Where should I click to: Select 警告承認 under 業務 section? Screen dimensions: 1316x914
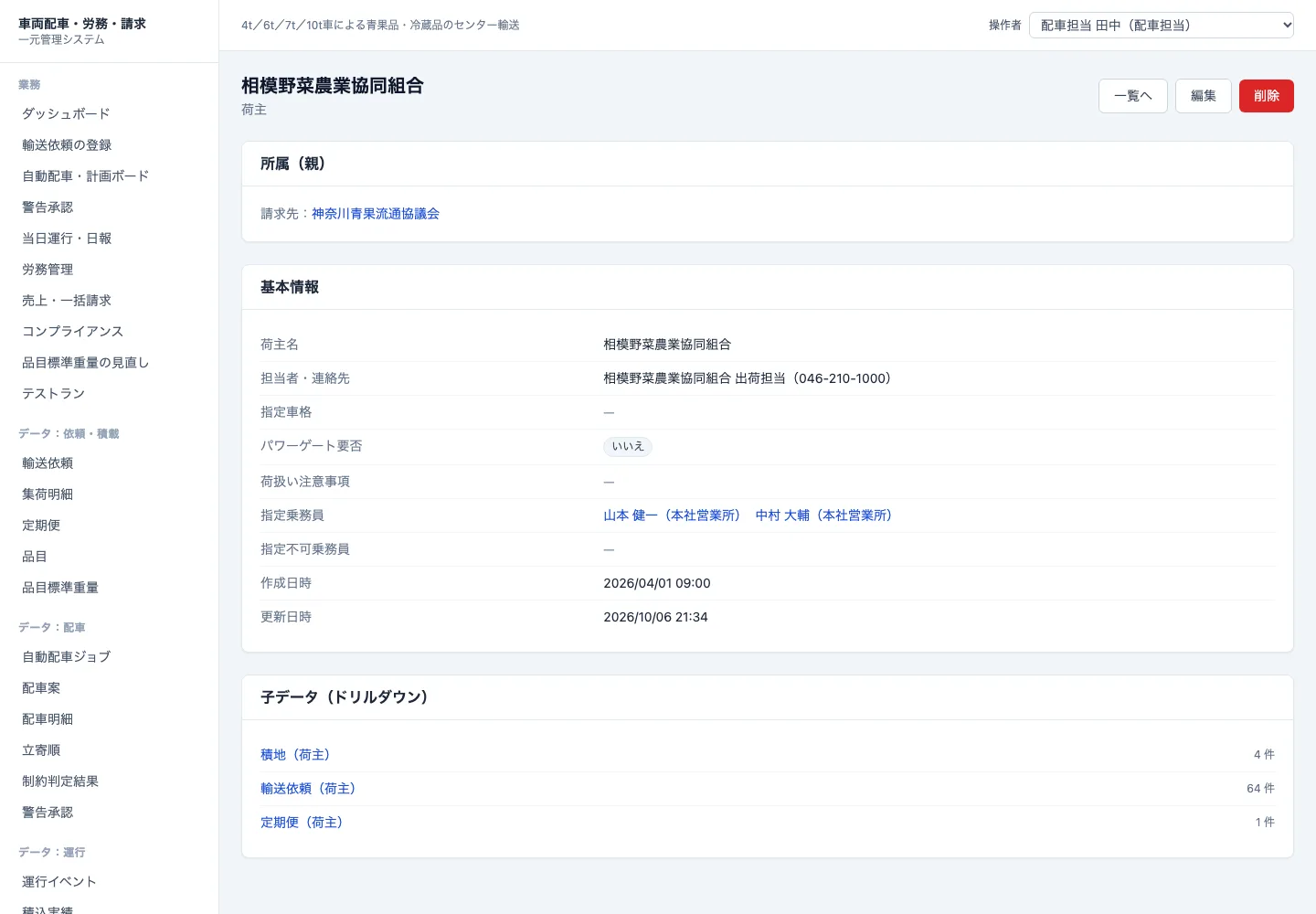coord(48,207)
